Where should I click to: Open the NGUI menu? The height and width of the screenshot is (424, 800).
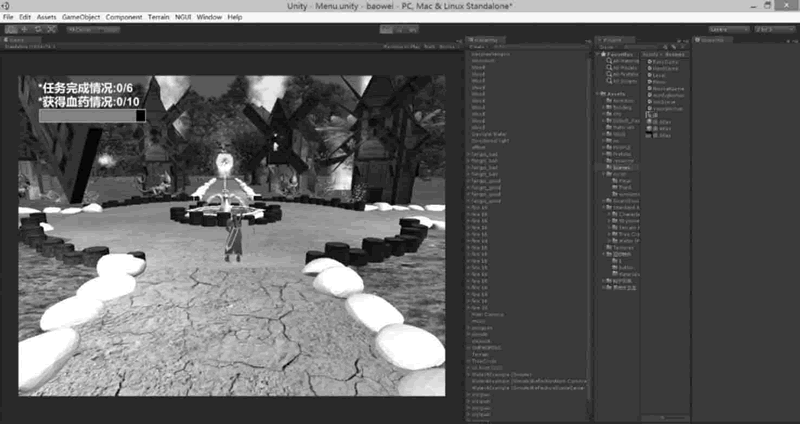182,17
